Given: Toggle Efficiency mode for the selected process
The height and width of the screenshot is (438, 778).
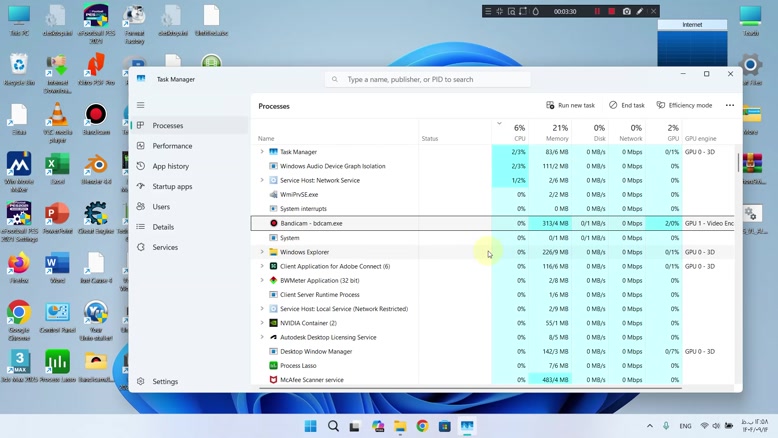Looking at the screenshot, I should [684, 105].
